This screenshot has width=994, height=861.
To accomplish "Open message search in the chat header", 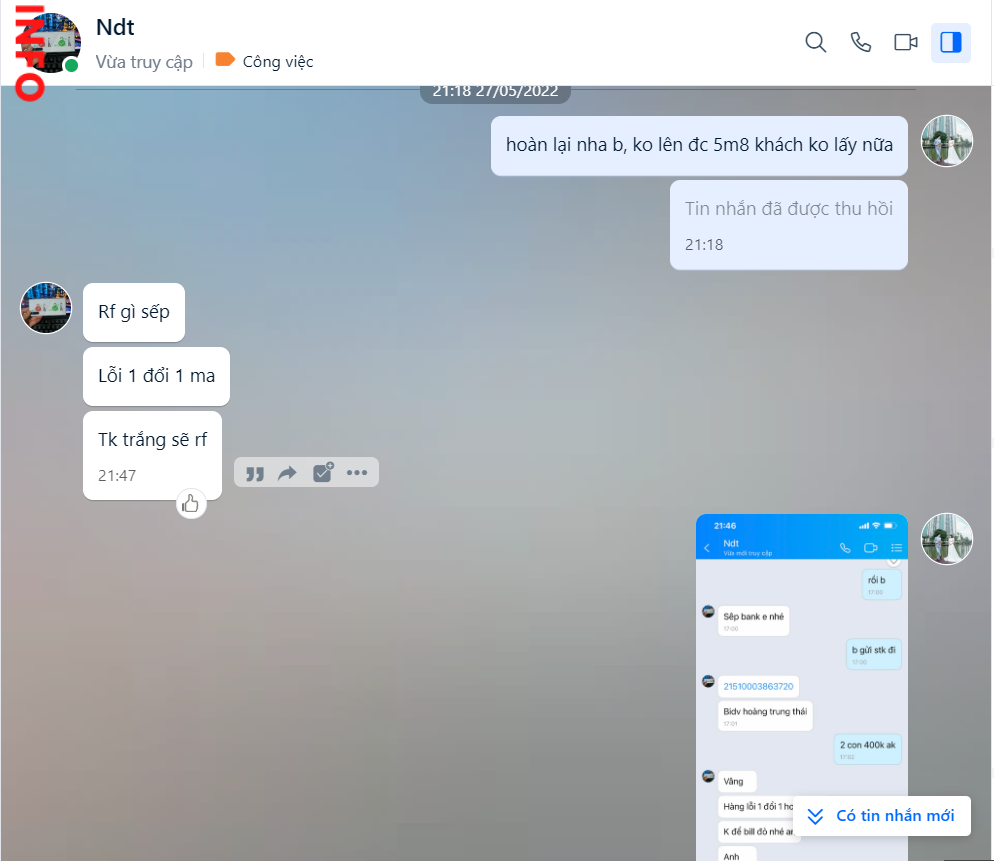I will pyautogui.click(x=816, y=42).
